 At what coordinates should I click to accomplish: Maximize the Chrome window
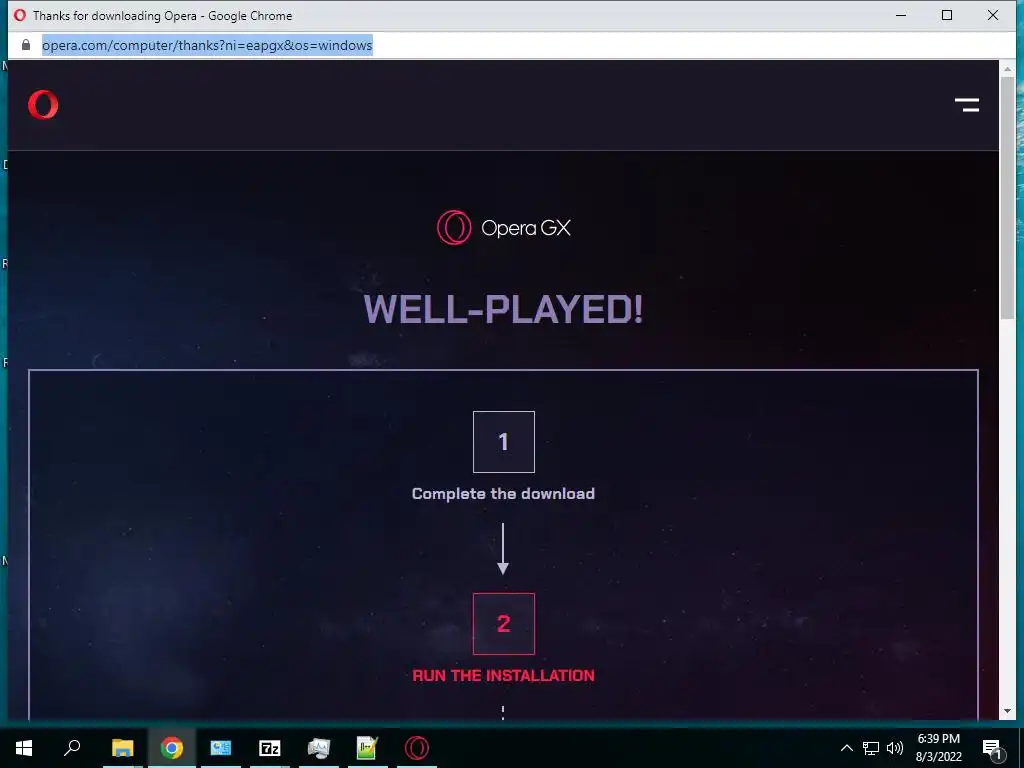point(947,15)
